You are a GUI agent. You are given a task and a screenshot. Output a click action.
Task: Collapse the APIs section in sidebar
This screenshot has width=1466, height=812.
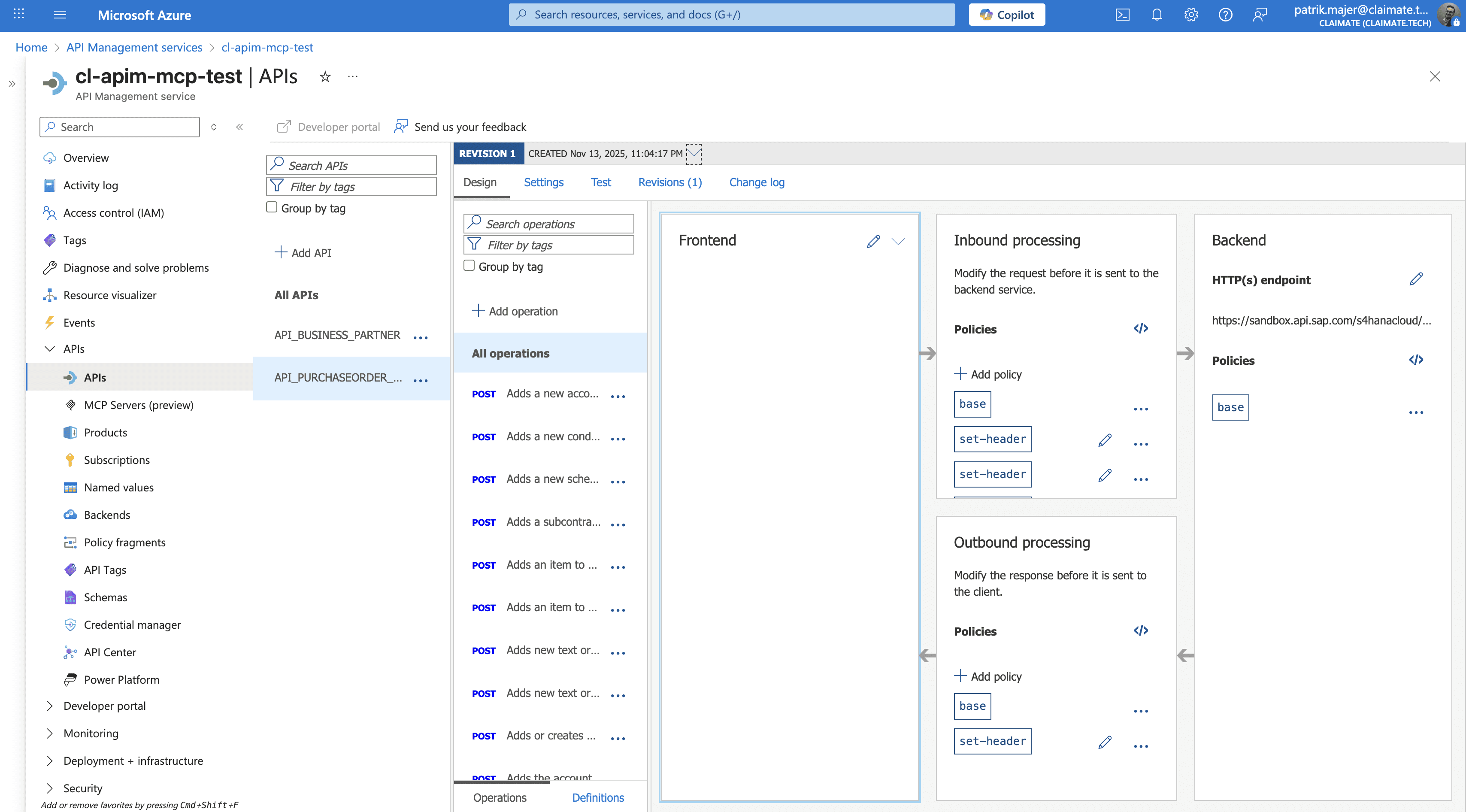(x=49, y=349)
